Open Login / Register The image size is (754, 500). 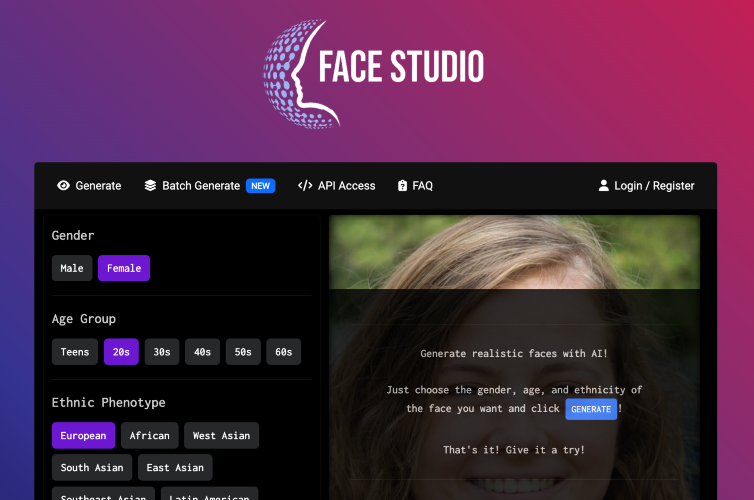[x=646, y=186]
